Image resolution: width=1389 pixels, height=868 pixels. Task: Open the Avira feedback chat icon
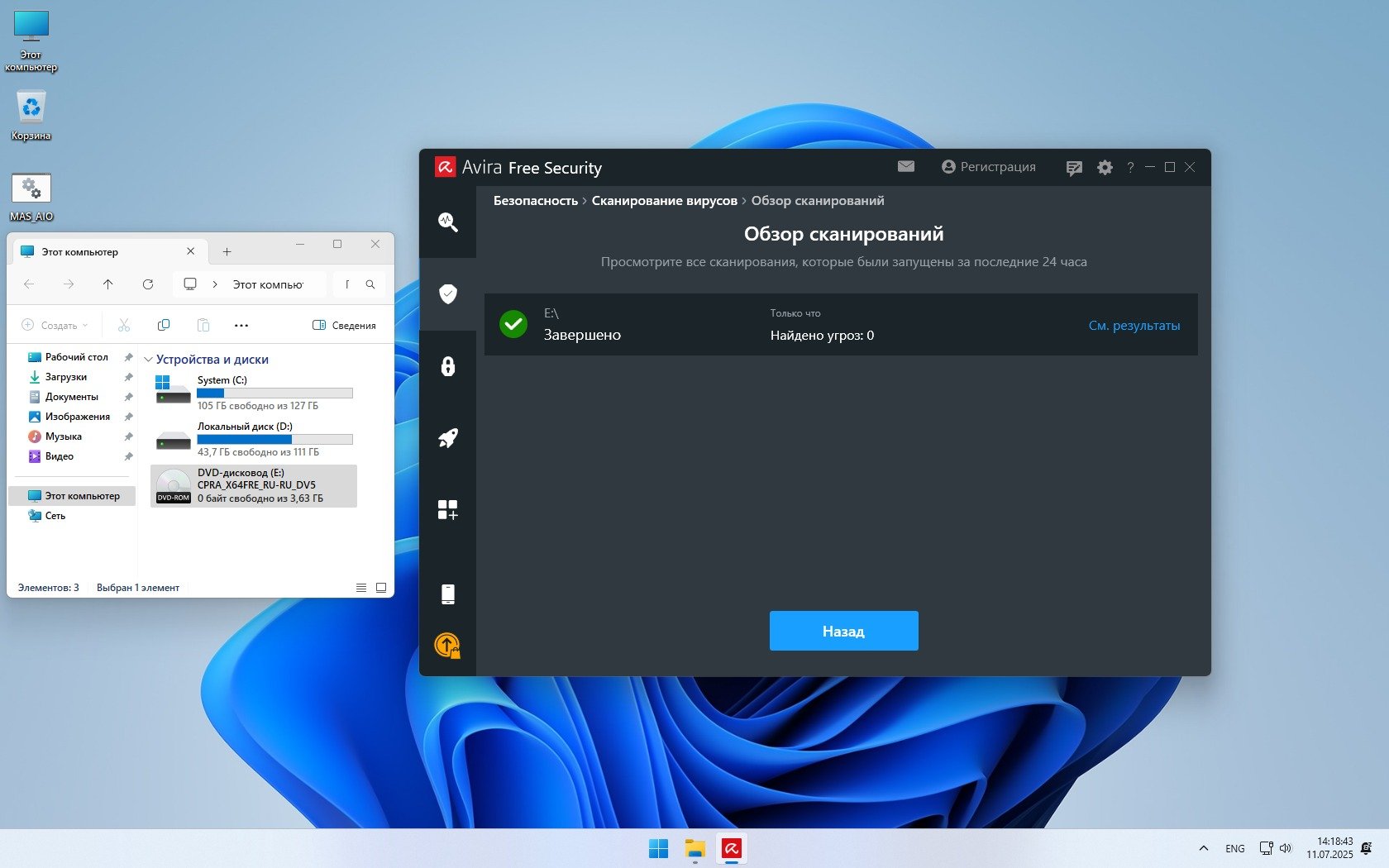(1074, 168)
